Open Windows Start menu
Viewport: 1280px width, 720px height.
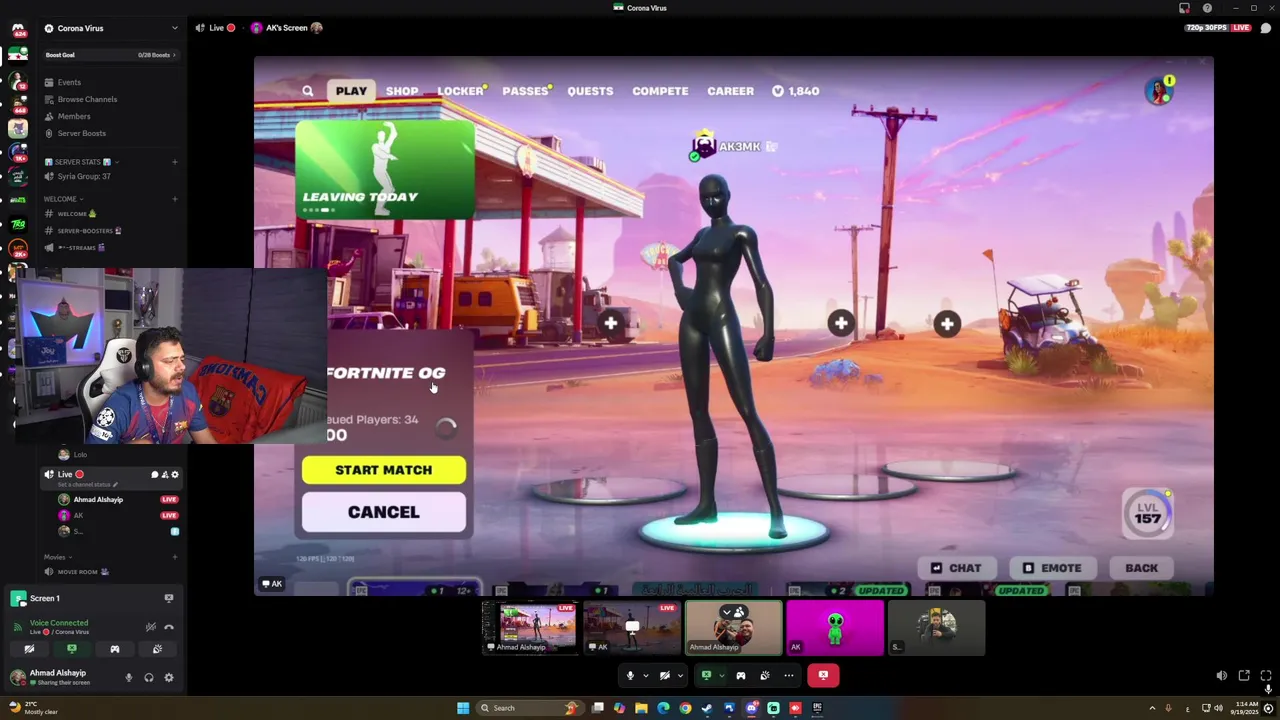coord(463,708)
